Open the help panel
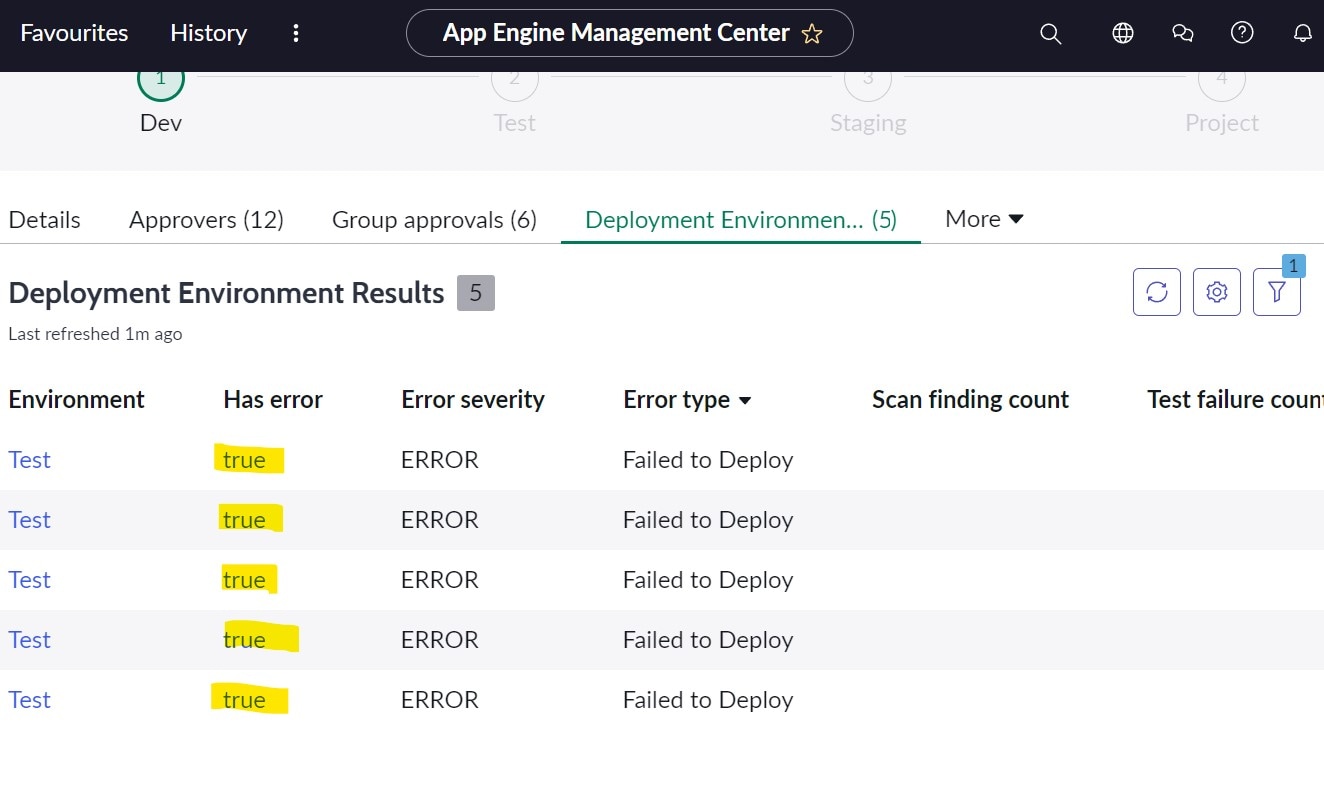 click(x=1242, y=33)
